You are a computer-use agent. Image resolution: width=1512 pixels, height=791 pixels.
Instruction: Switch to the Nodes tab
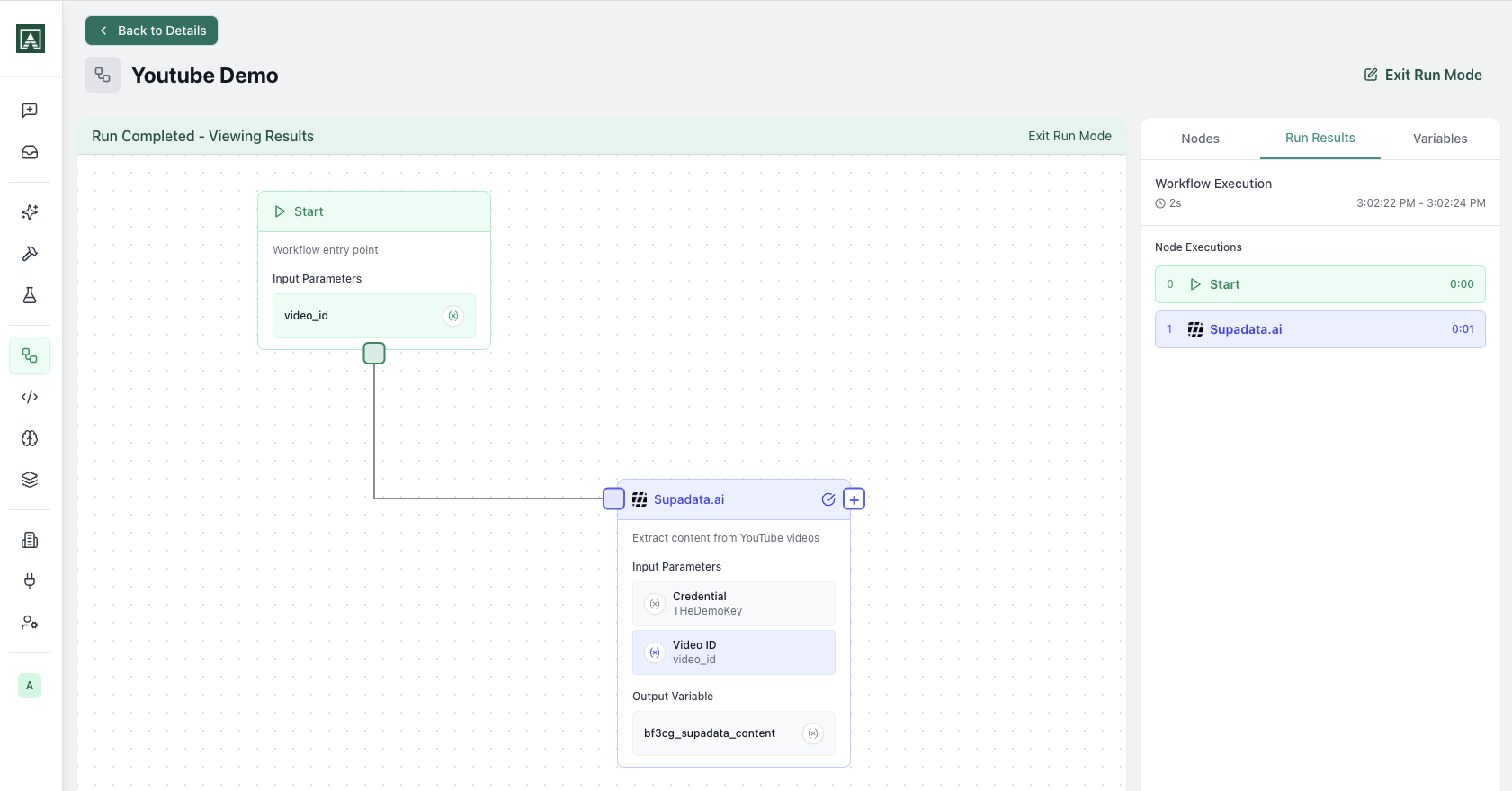point(1200,139)
